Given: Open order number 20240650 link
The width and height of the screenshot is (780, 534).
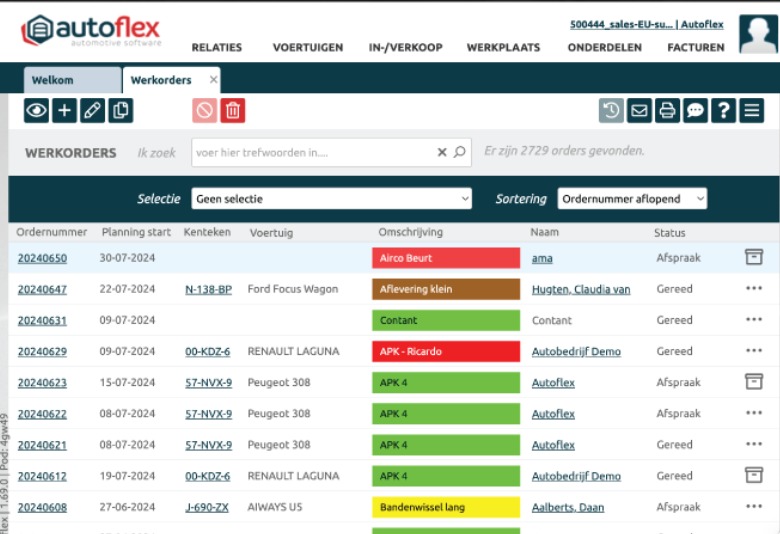Looking at the screenshot, I should pyautogui.click(x=42, y=258).
